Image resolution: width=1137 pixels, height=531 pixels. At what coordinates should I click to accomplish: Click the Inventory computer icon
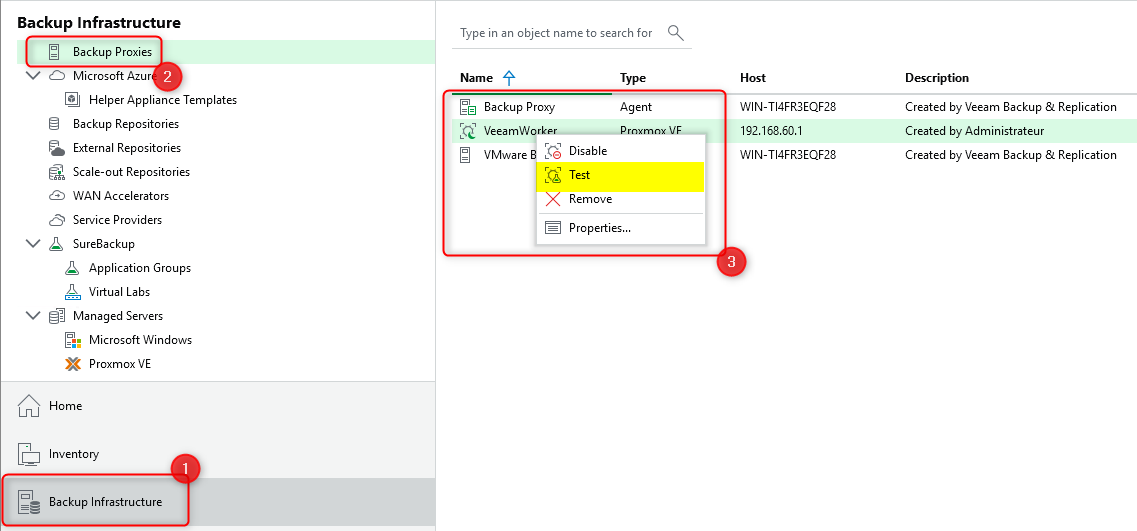(x=29, y=454)
